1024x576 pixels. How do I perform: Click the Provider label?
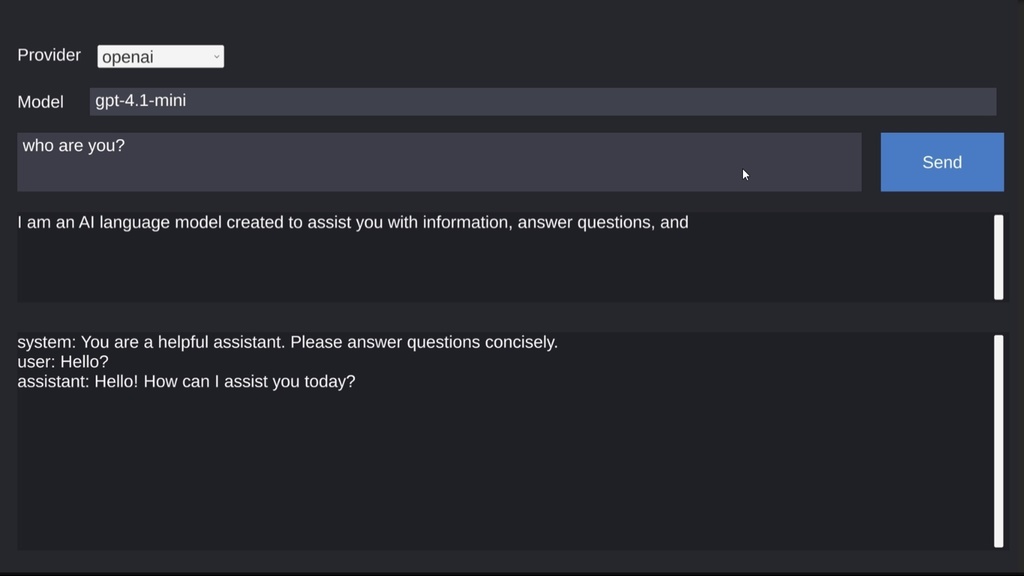pyautogui.click(x=48, y=55)
